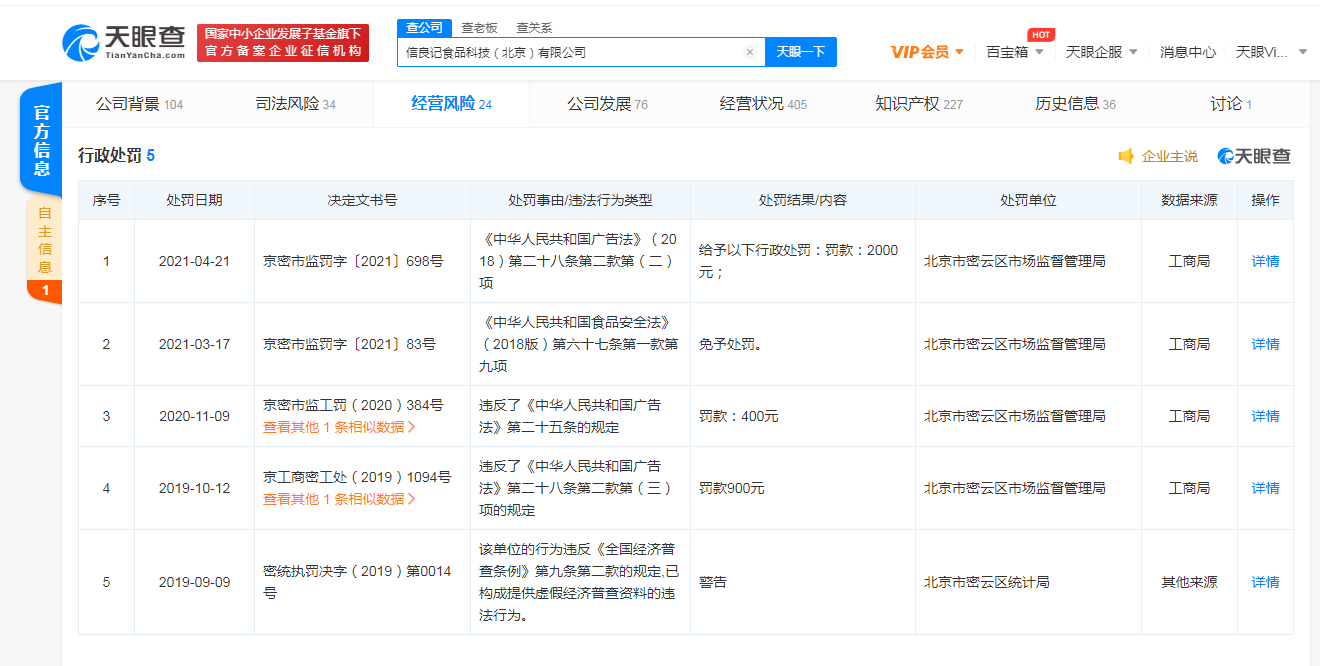Switch to the 查关系 search tab
Image resolution: width=1320 pixels, height=666 pixels.
(533, 28)
